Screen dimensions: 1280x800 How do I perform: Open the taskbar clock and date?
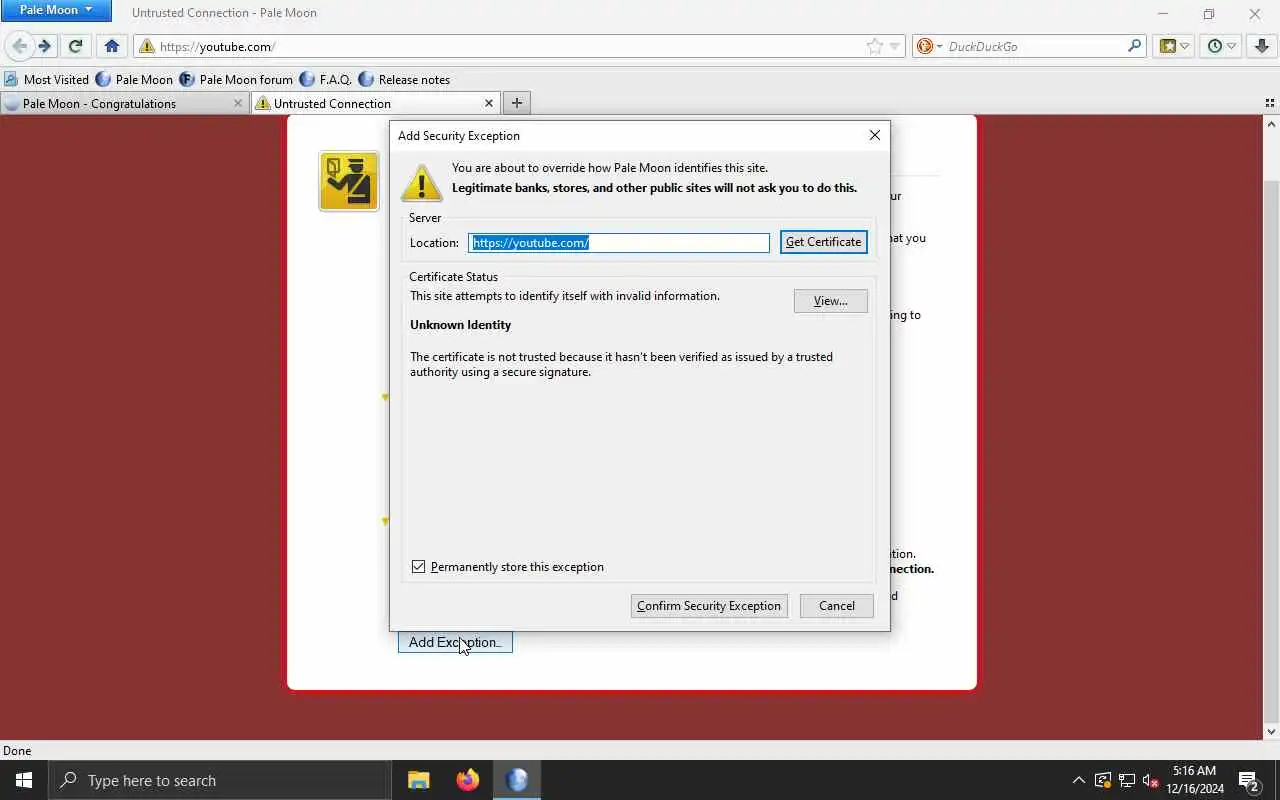[x=1195, y=780]
